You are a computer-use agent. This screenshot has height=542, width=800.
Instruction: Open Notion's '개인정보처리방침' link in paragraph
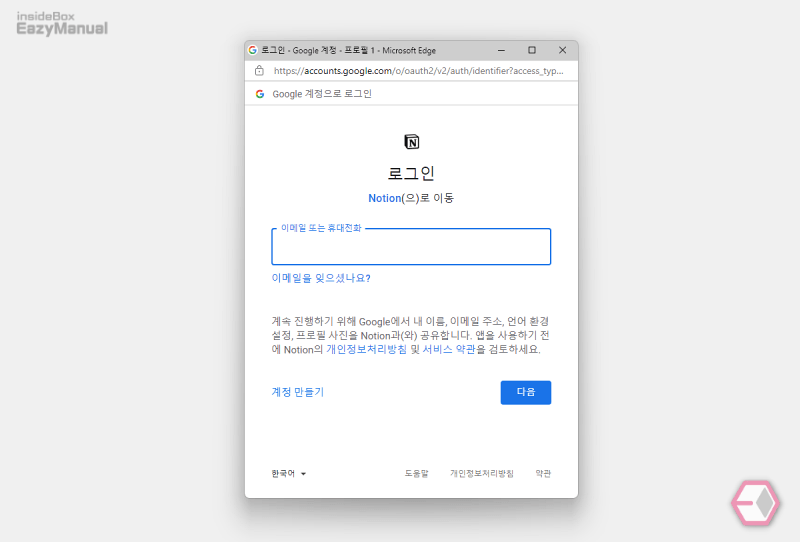coord(366,349)
